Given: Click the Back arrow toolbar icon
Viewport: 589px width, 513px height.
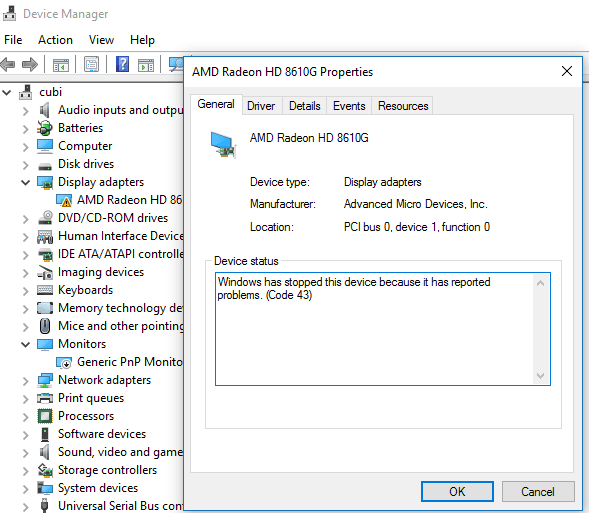Looking at the screenshot, I should coord(8,64).
